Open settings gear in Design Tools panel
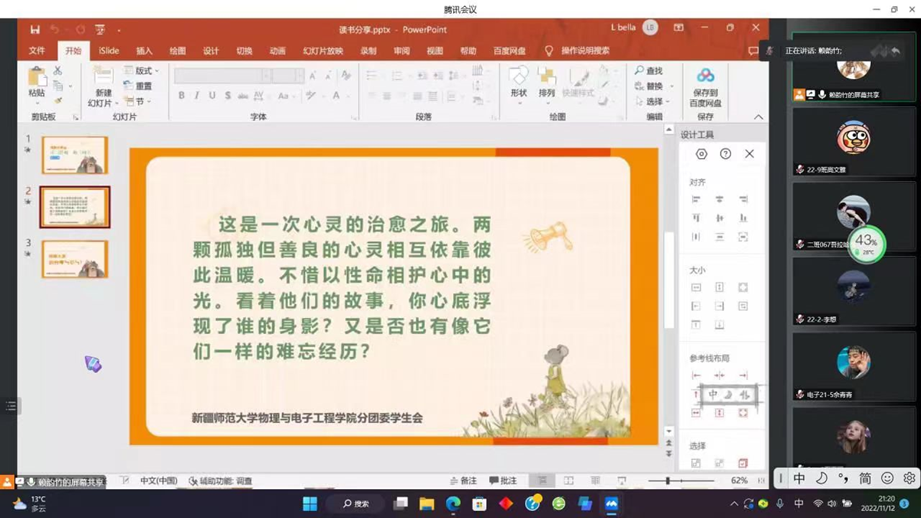Image resolution: width=921 pixels, height=518 pixels. point(701,154)
